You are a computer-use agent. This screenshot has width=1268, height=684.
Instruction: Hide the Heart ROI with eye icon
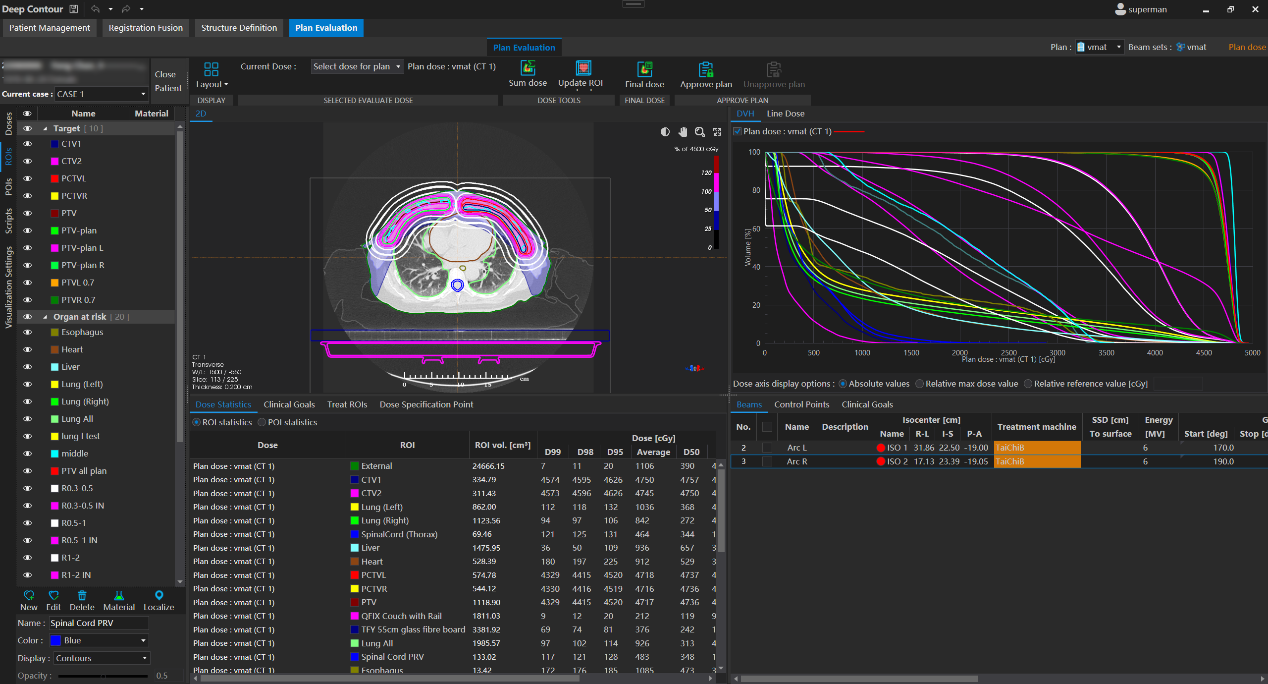[x=28, y=350]
